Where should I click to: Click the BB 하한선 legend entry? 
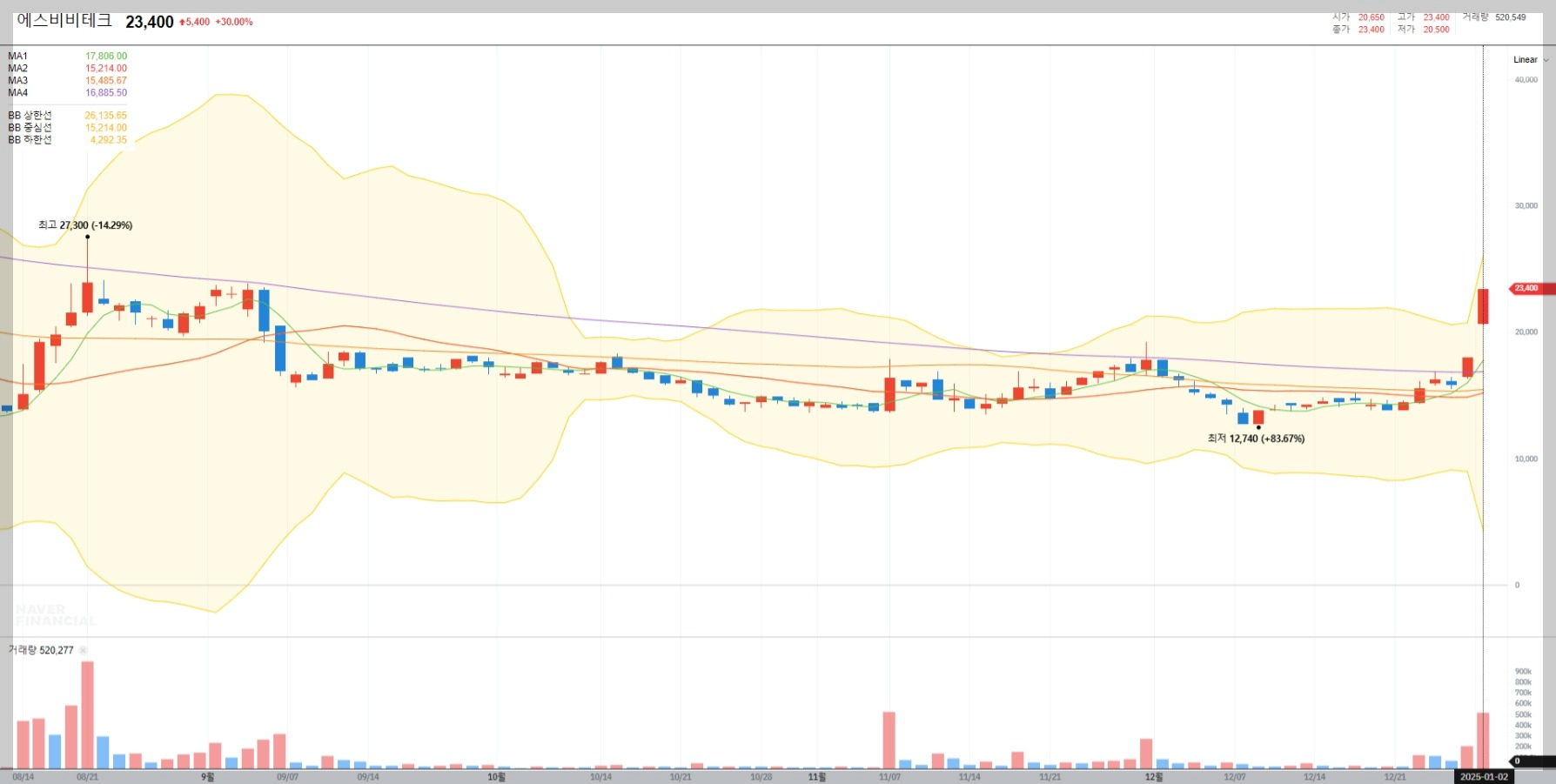coord(68,139)
